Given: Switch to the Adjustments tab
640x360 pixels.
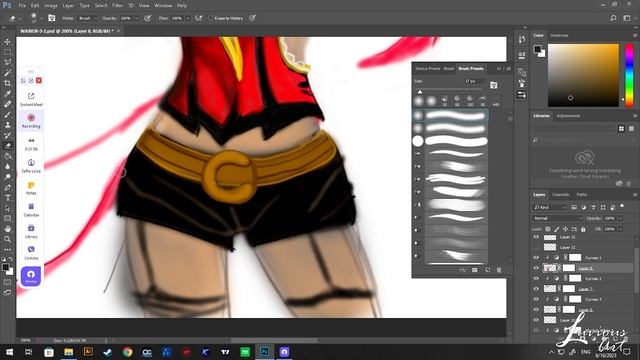Looking at the screenshot, I should pyautogui.click(x=569, y=116).
